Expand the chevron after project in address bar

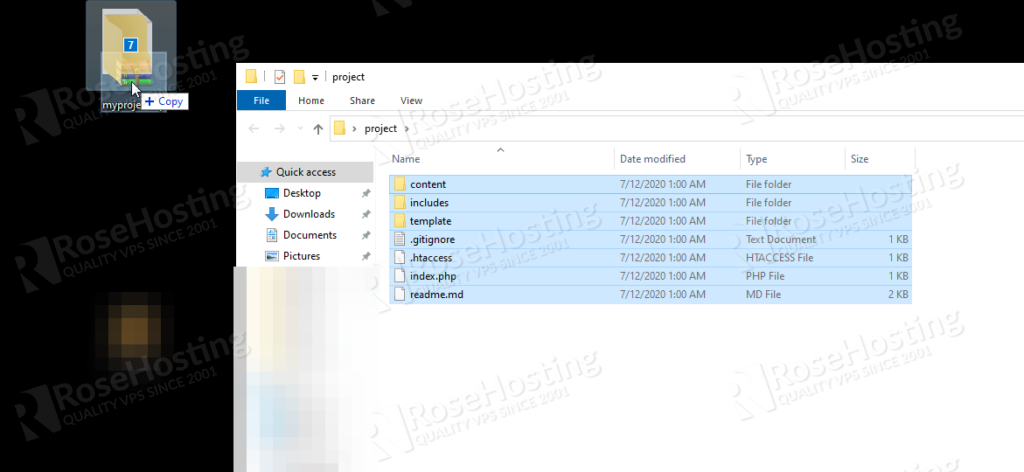pyautogui.click(x=407, y=129)
